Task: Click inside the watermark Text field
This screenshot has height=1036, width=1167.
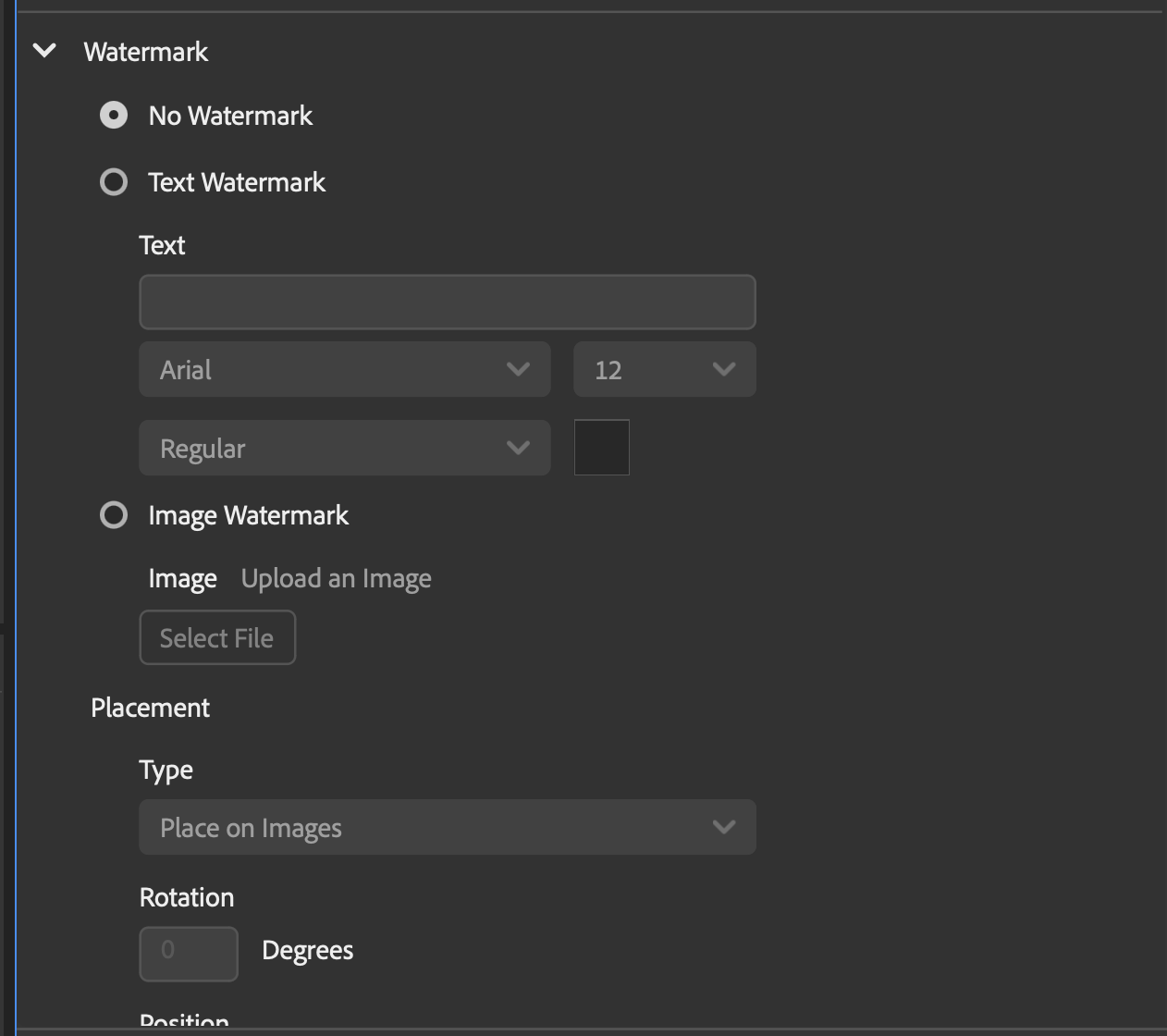Action: pyautogui.click(x=448, y=302)
